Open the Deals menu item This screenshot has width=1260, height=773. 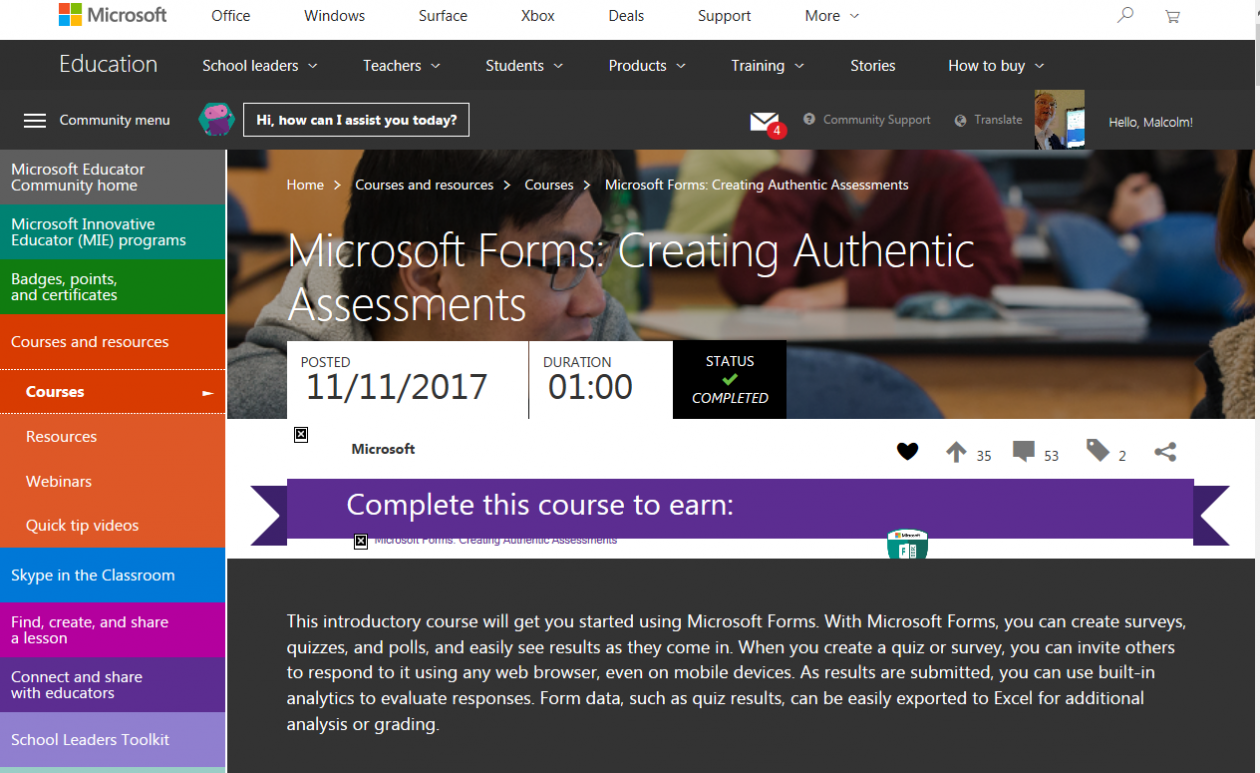tap(627, 16)
